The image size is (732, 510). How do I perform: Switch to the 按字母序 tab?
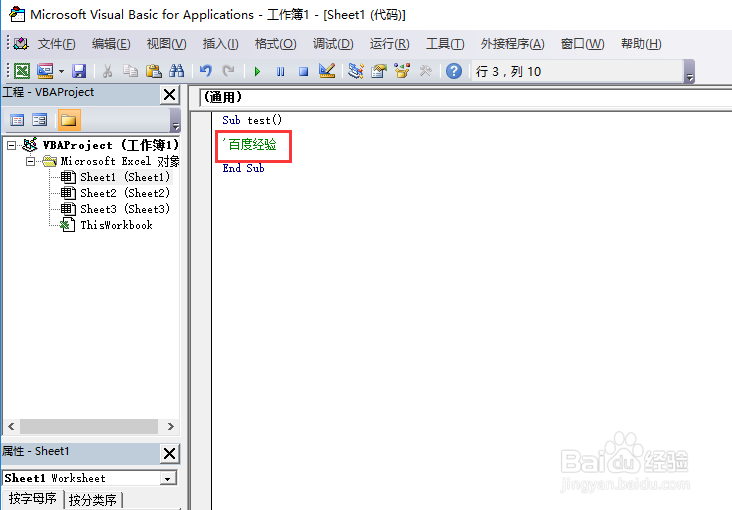(33, 499)
